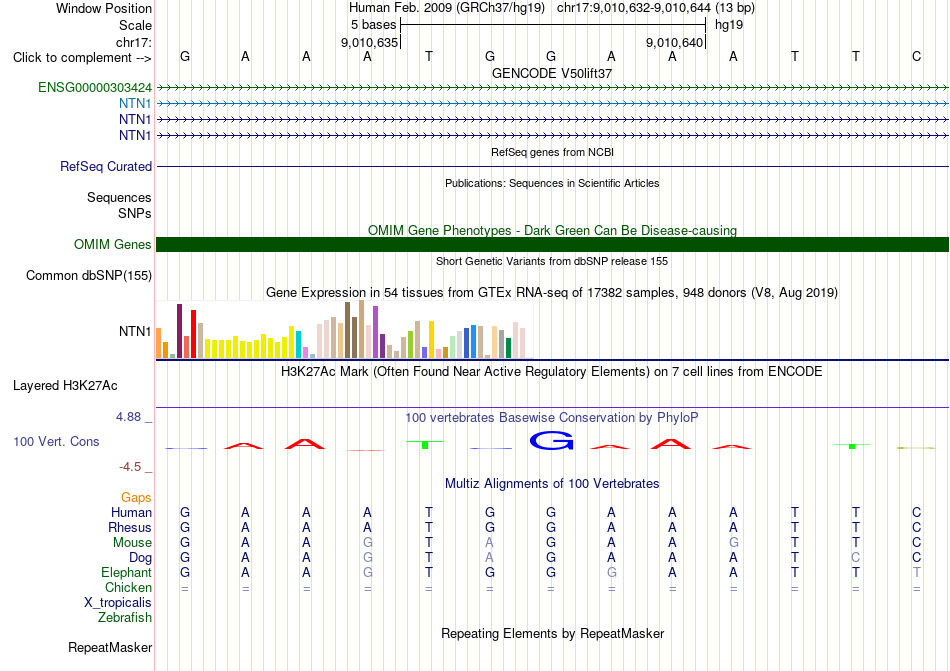The width and height of the screenshot is (950, 671).
Task: Click the green ENSG00000303424 transcript arrow line
Action: 552,88
